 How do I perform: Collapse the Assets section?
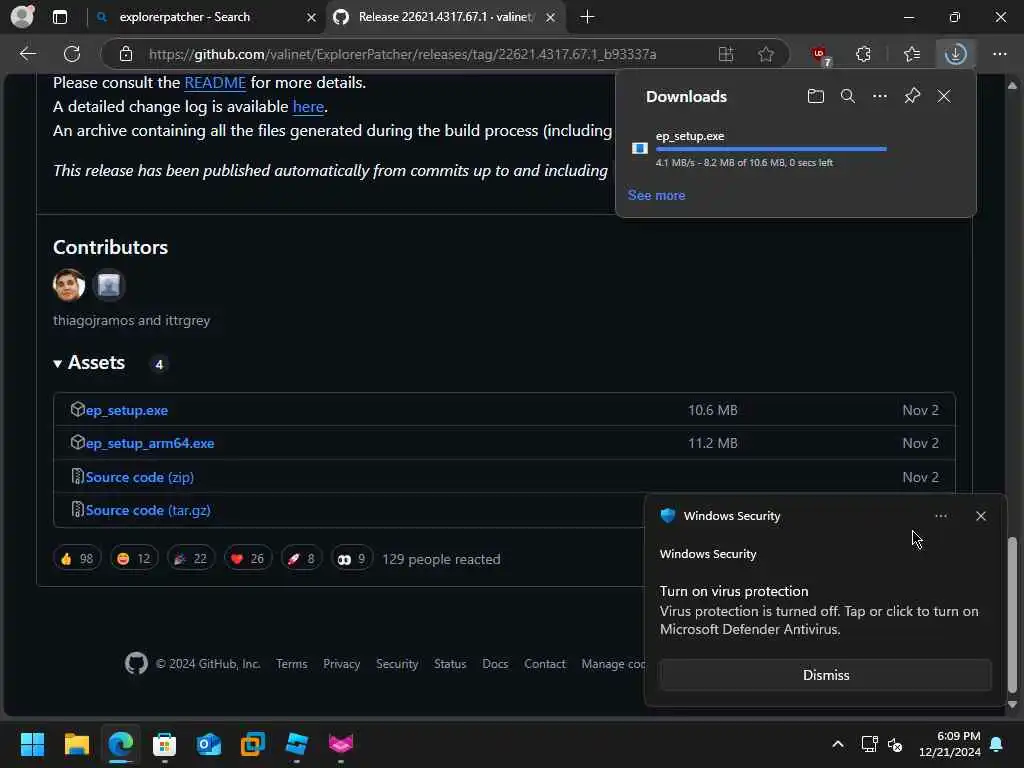point(89,363)
